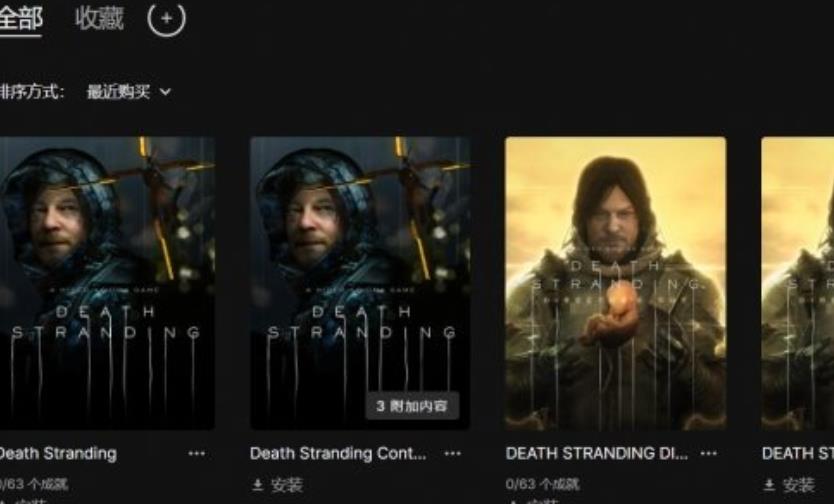834x504 pixels.
Task: Open the Death Stranding Cont... title link
Action: (x=338, y=453)
